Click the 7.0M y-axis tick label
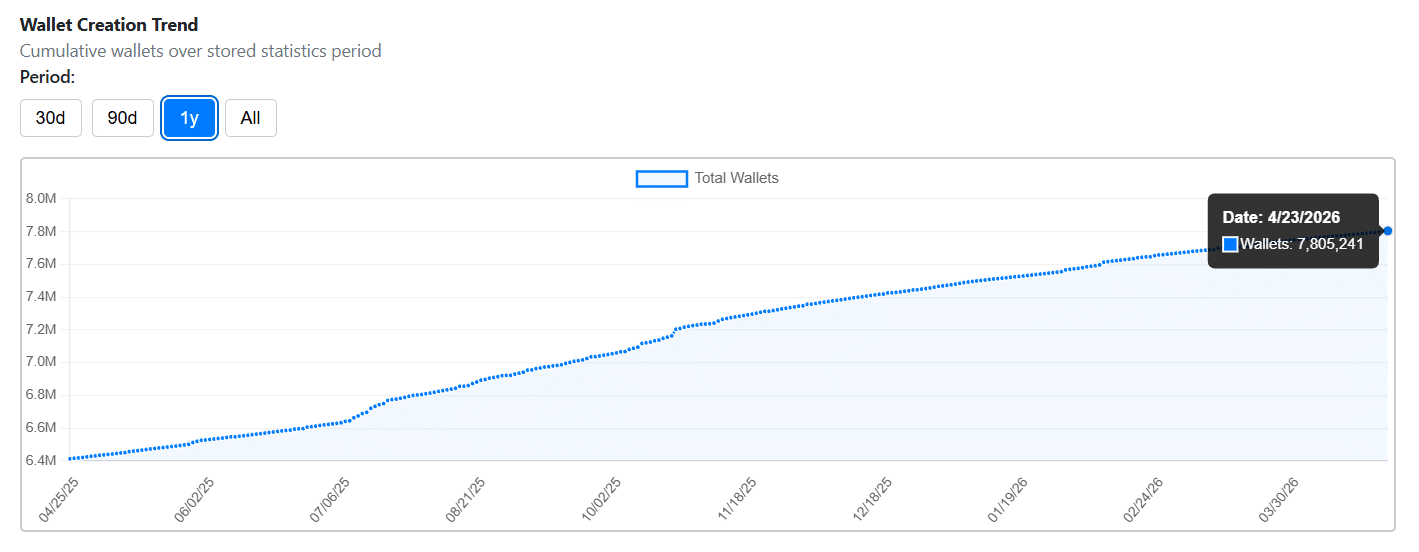The image size is (1419, 552). [x=40, y=362]
